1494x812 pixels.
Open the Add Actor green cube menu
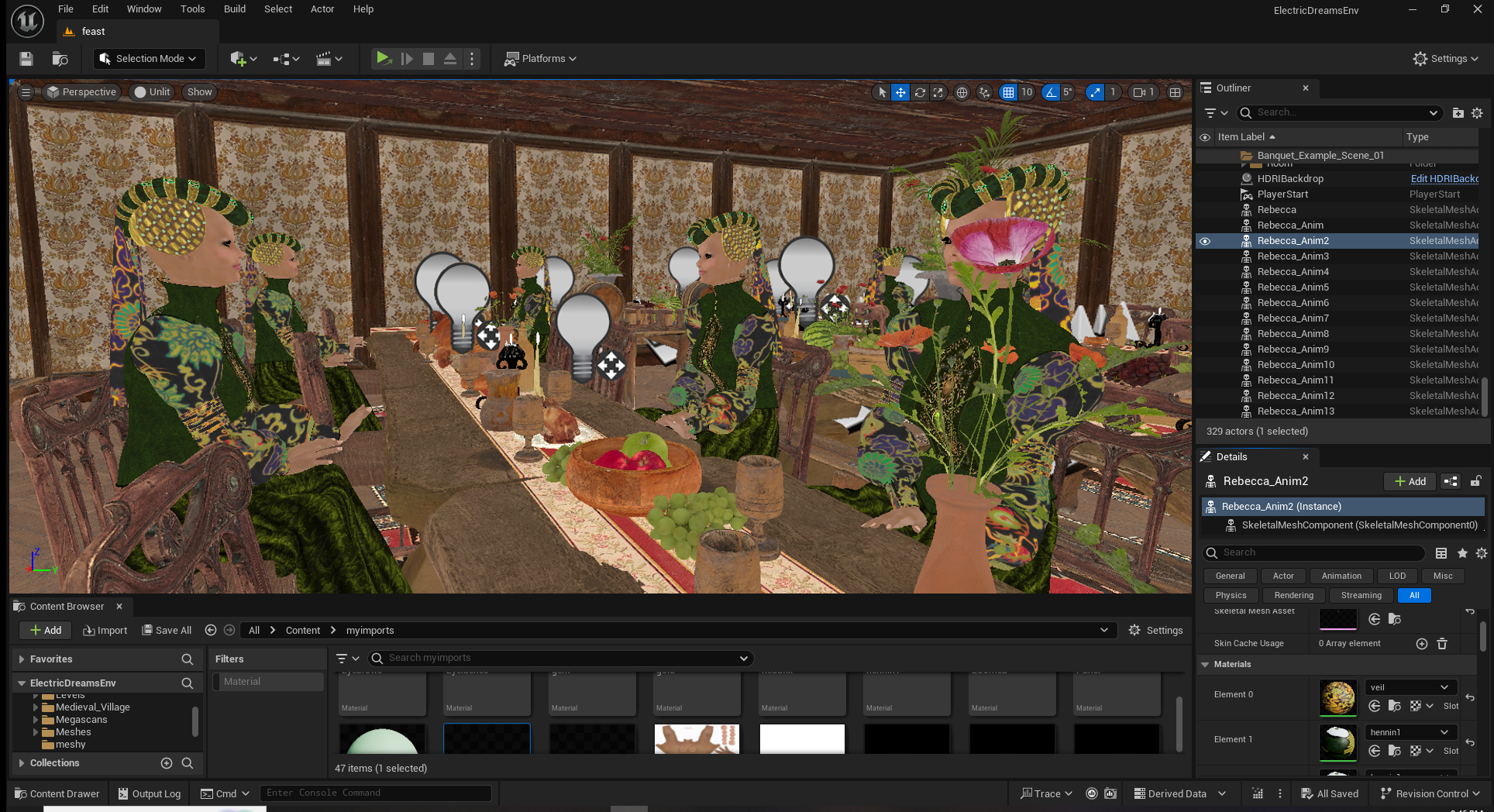click(237, 58)
